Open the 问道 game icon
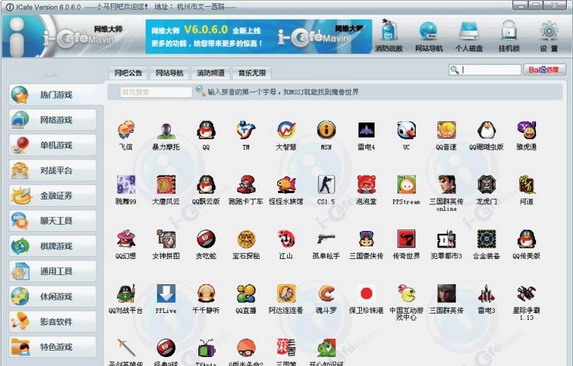 526,184
